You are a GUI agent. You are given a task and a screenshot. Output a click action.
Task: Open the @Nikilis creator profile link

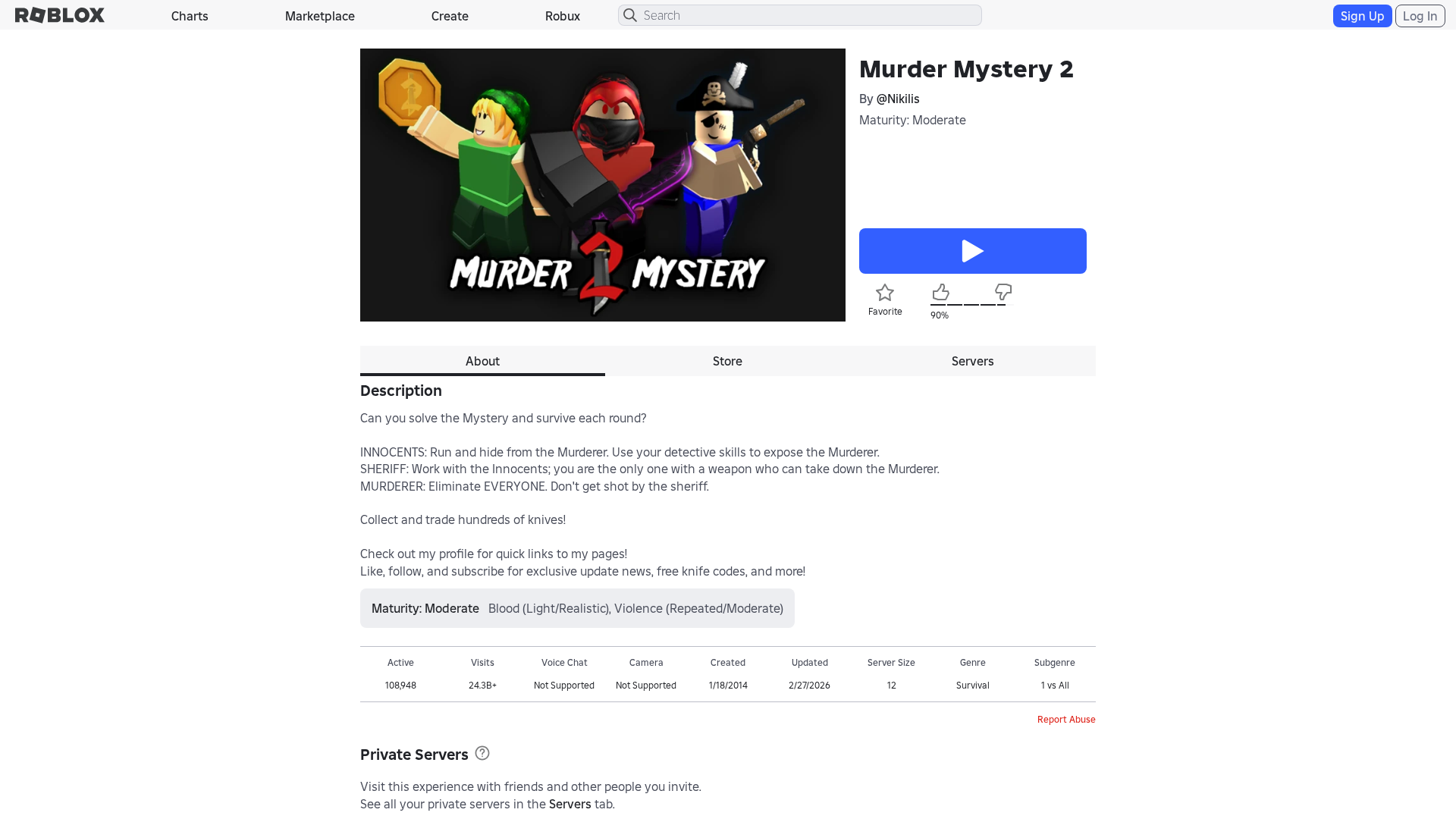[x=898, y=99]
